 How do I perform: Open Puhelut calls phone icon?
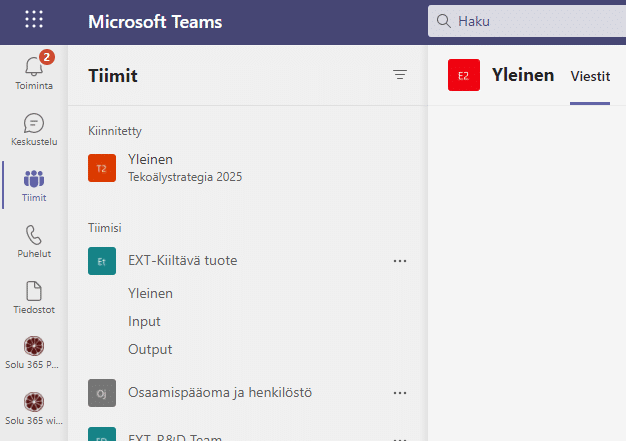click(x=34, y=235)
